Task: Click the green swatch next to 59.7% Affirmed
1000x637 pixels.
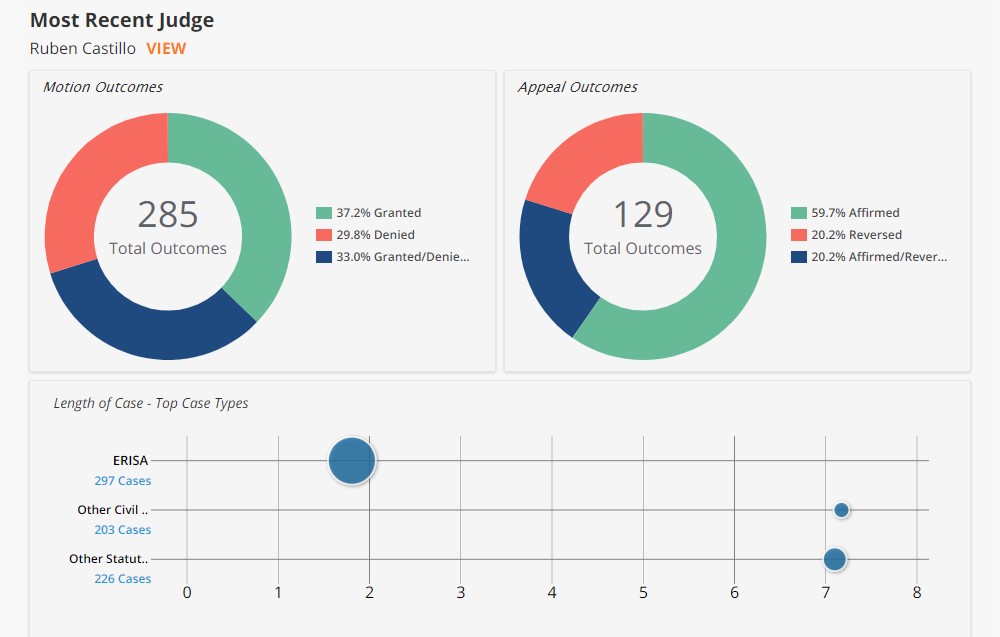Action: click(799, 213)
